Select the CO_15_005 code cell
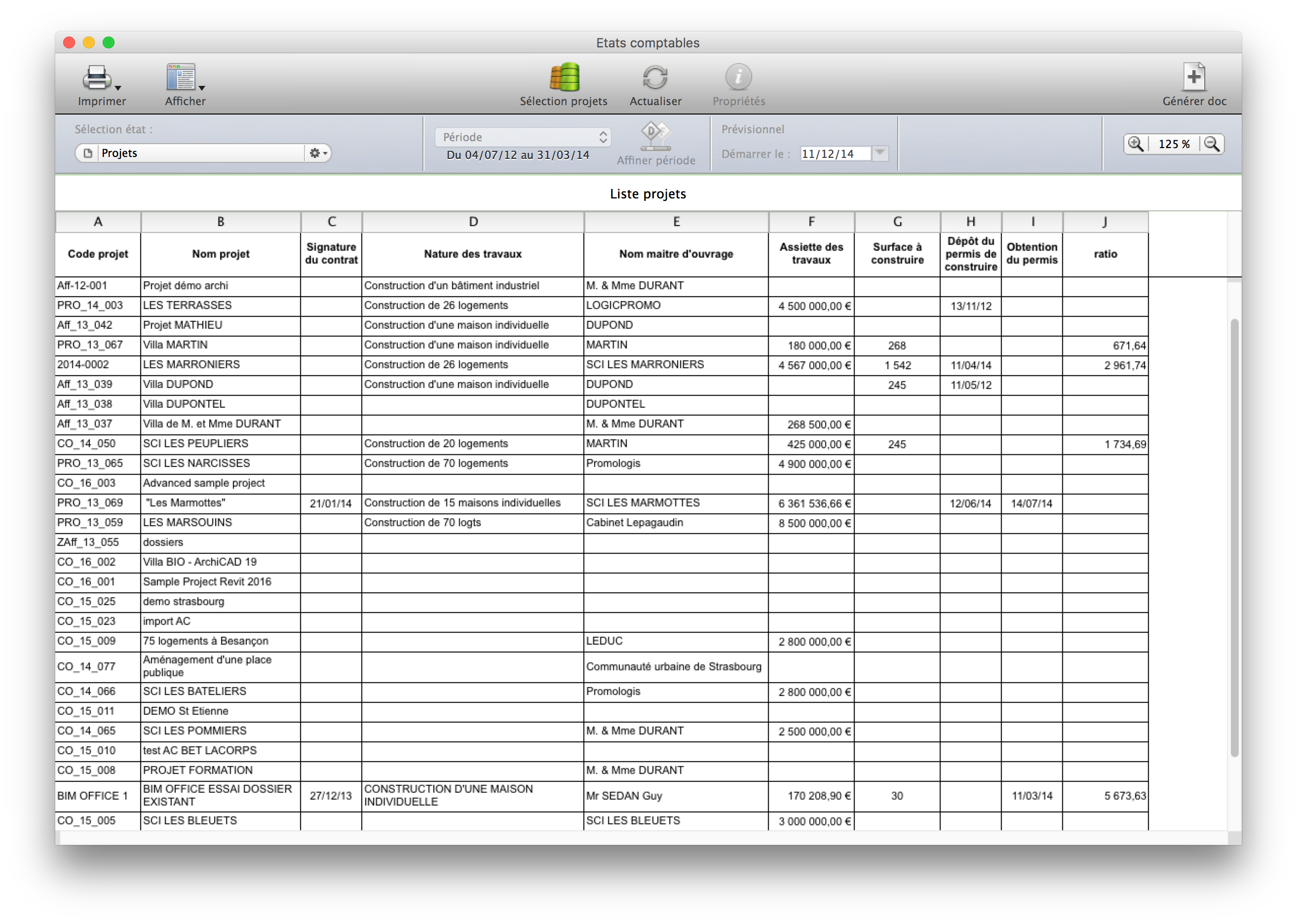1297x924 pixels. (x=98, y=821)
